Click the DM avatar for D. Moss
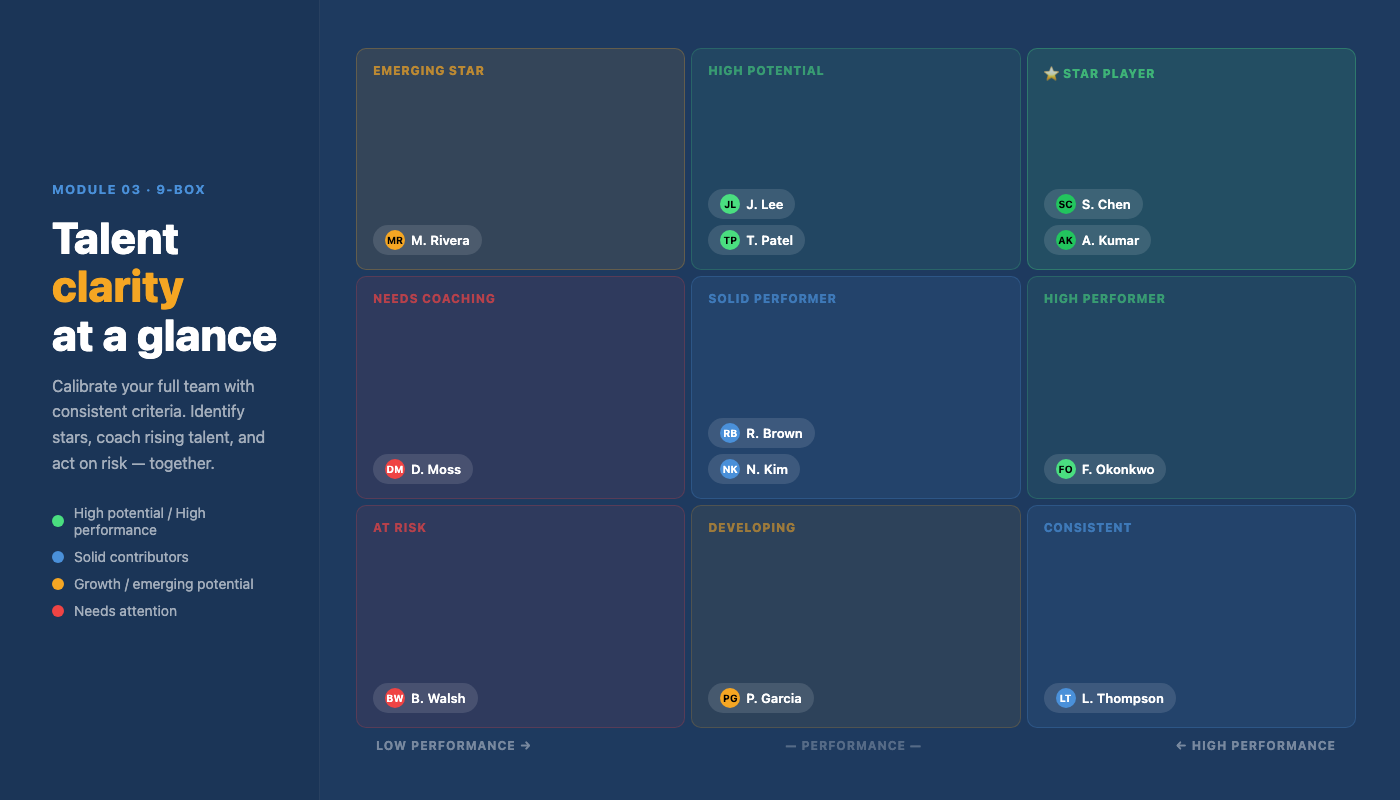Screen dimensions: 1400x800 pyautogui.click(x=395, y=469)
